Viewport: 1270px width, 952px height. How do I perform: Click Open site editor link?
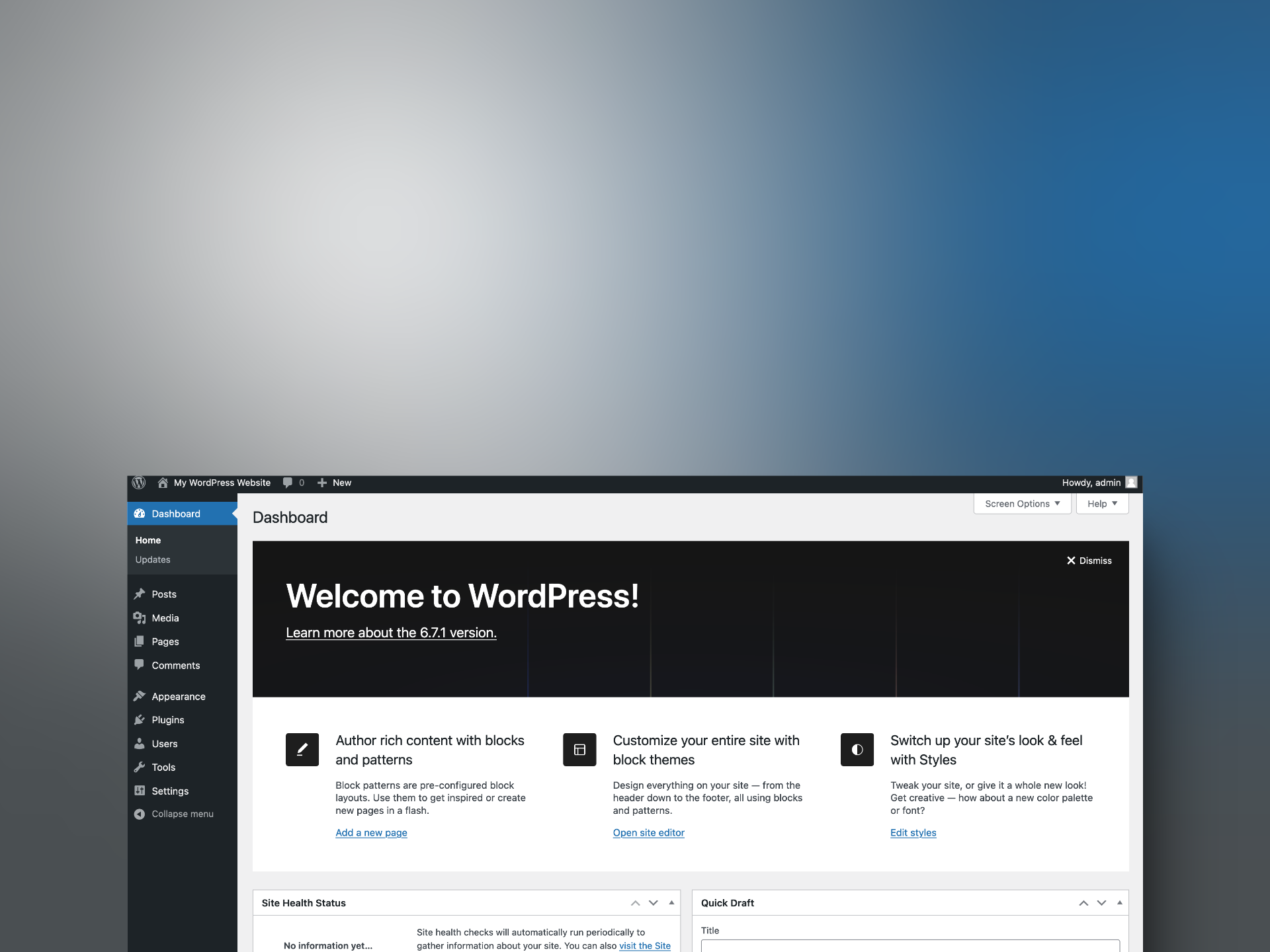pos(648,832)
